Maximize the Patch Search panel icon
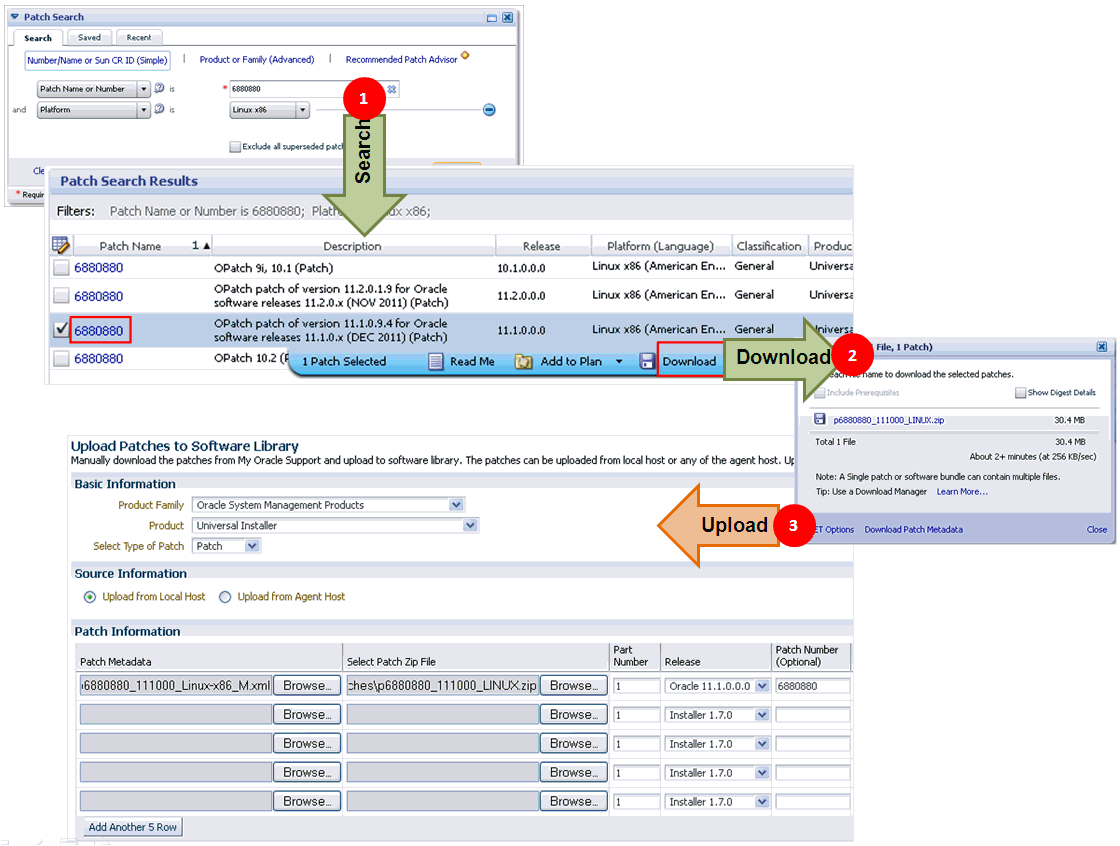This screenshot has height=846, width=1120. [x=491, y=17]
